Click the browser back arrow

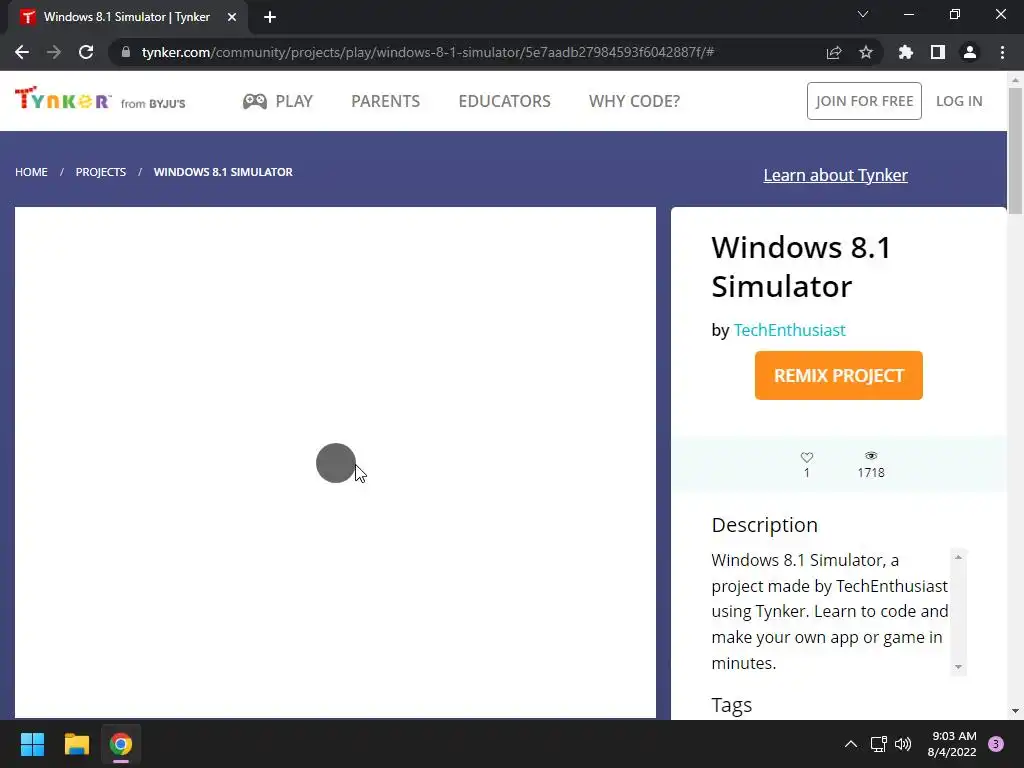coord(22,52)
